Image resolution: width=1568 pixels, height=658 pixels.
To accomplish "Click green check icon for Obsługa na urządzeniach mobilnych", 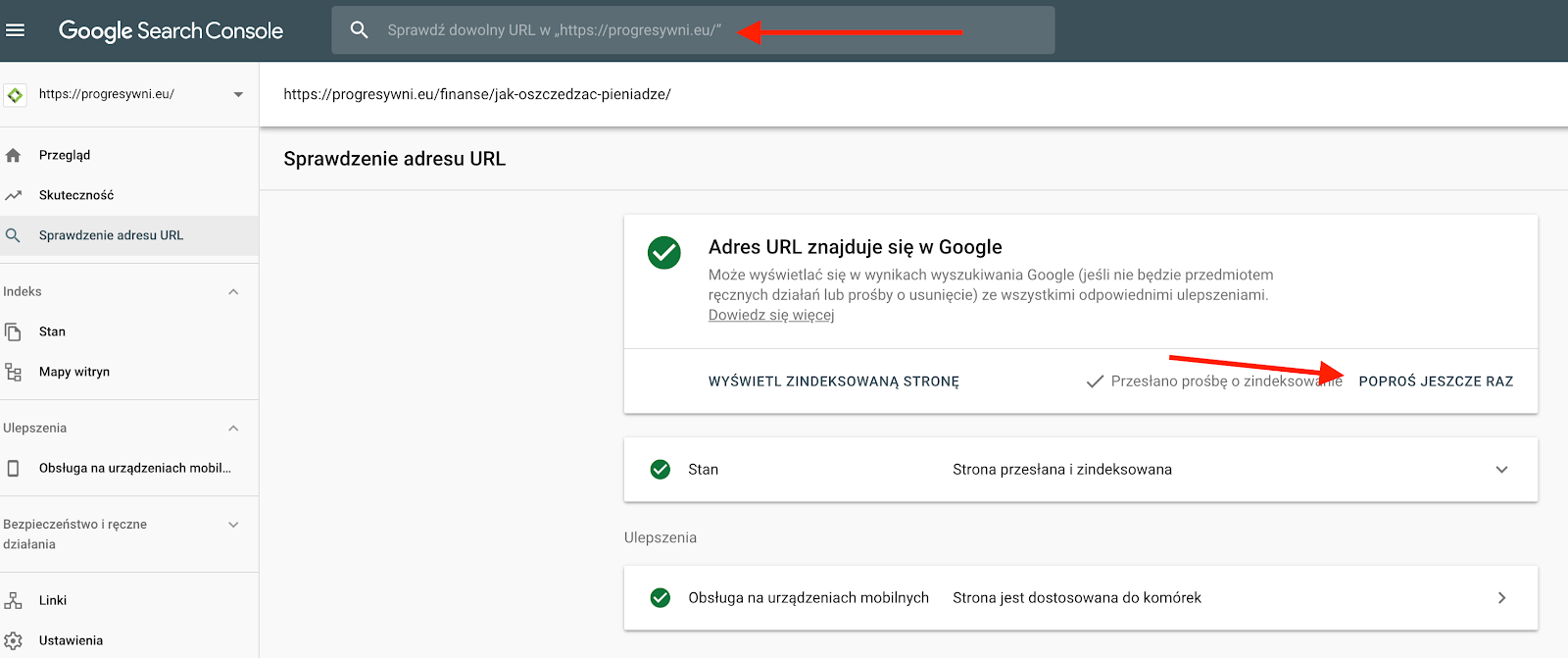I will pos(661,598).
